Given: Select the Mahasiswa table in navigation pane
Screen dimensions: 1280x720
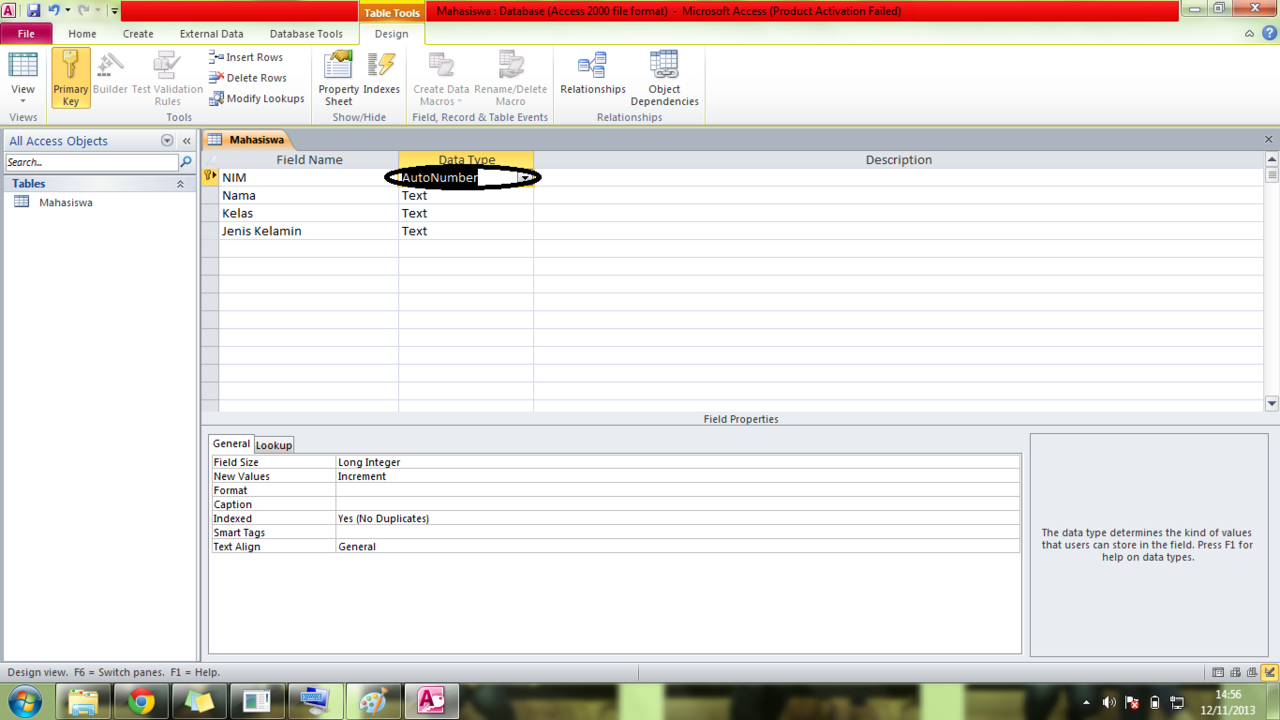Looking at the screenshot, I should point(66,202).
